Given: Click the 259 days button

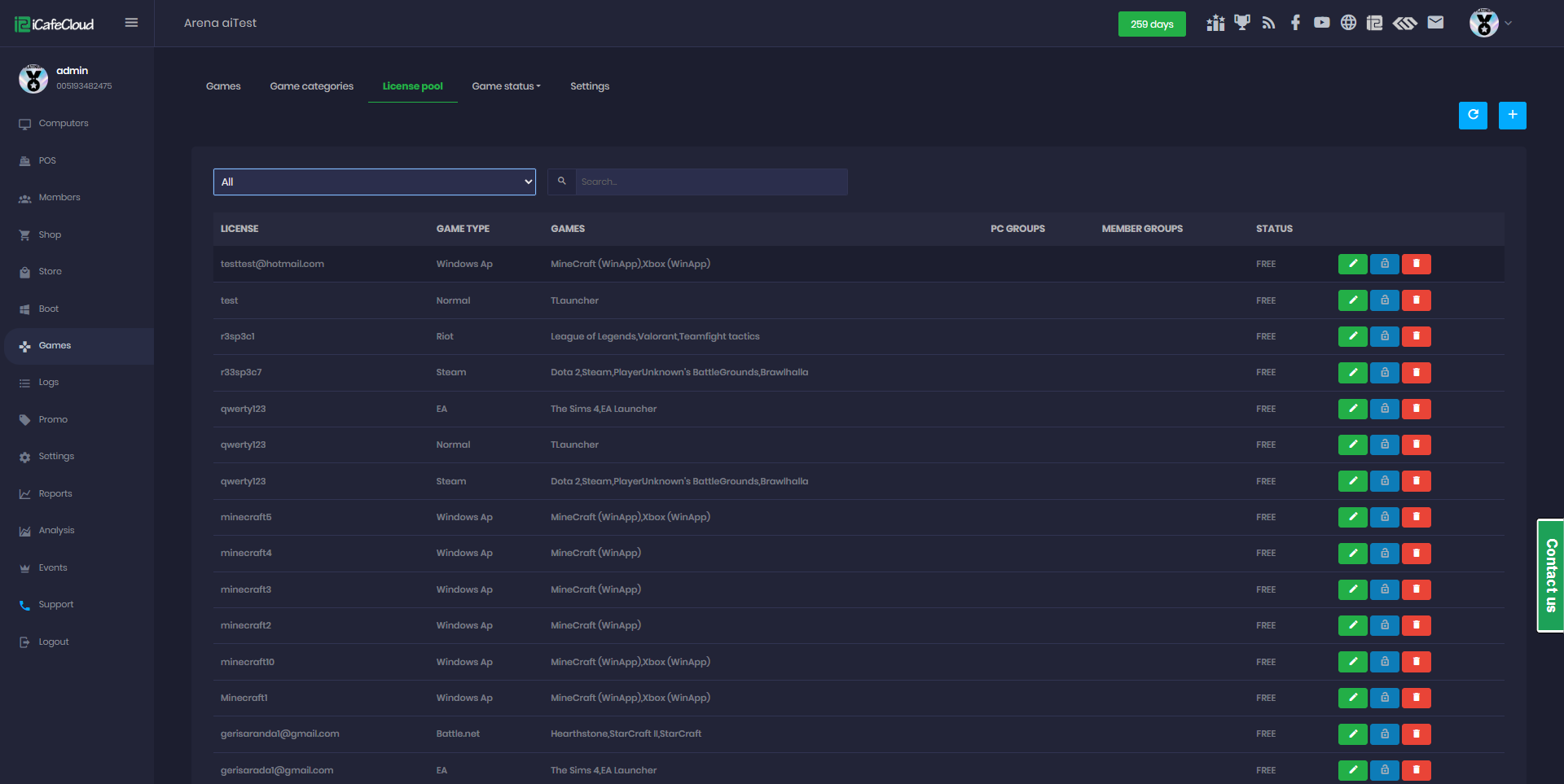Looking at the screenshot, I should (x=1151, y=24).
